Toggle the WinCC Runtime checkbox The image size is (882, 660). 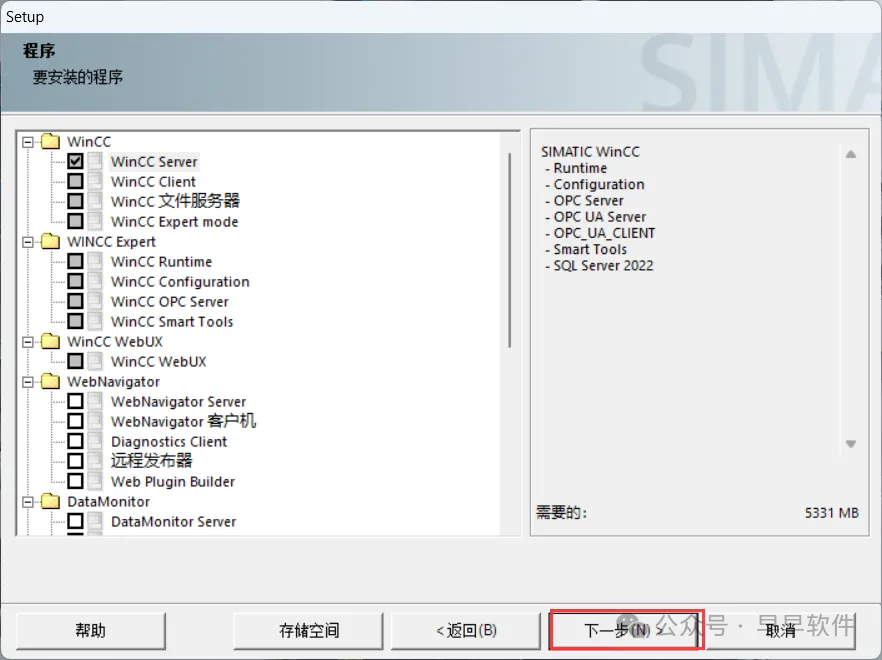75,261
